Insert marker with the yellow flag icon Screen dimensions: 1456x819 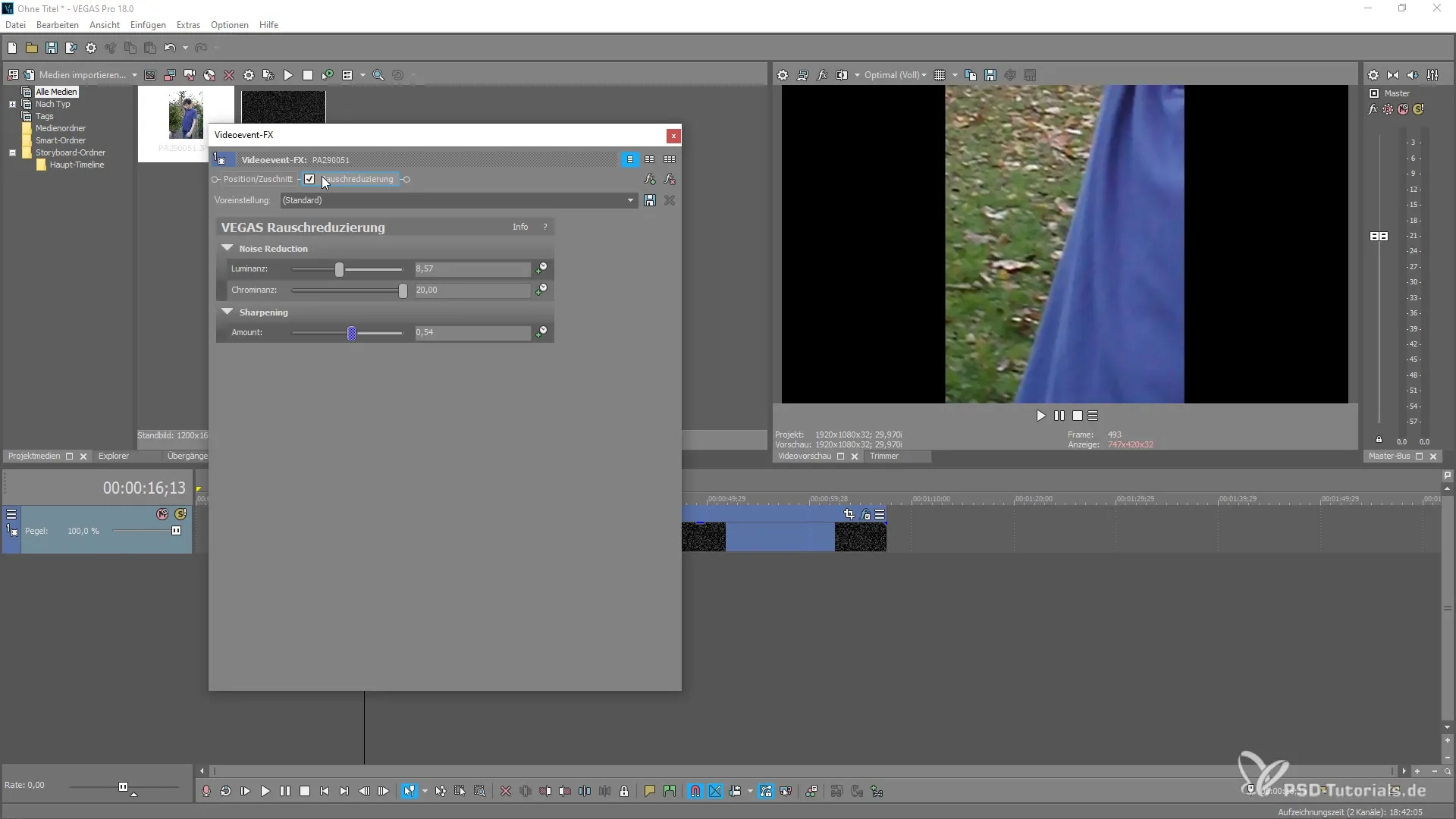click(650, 791)
